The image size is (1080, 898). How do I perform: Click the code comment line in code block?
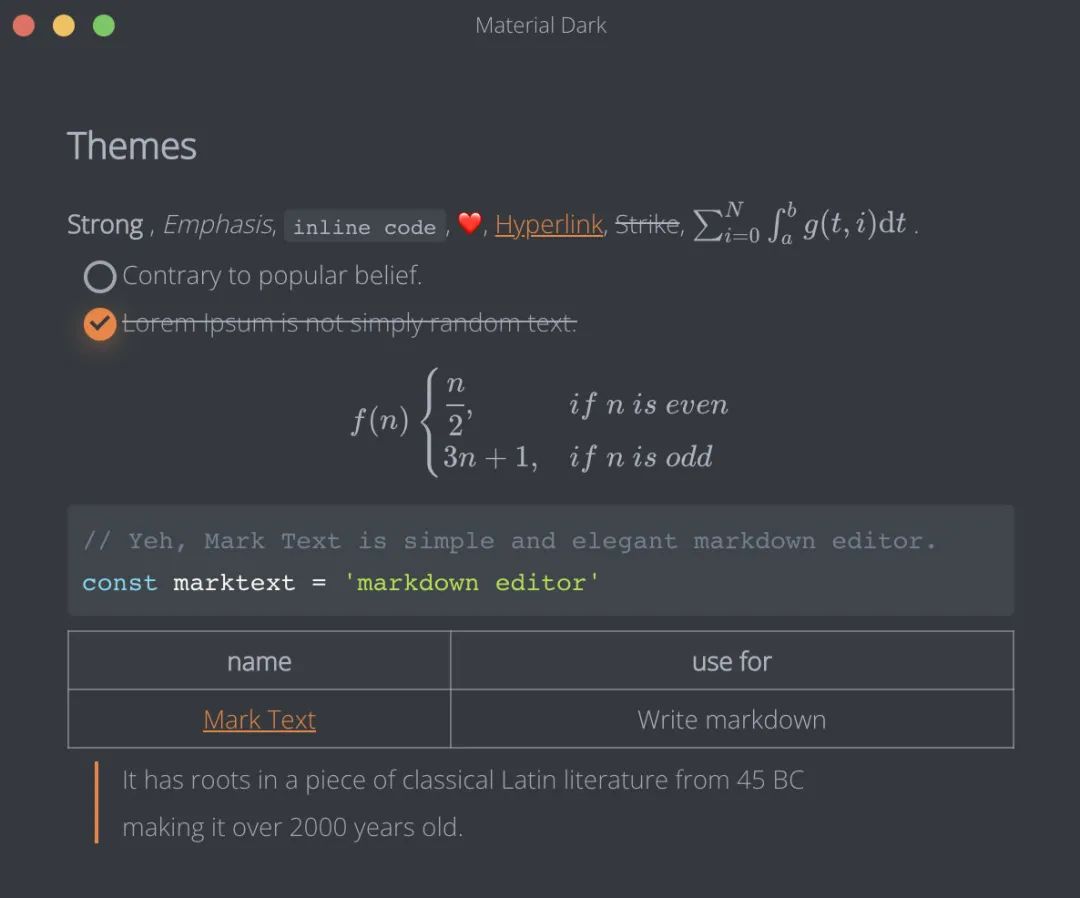tap(509, 541)
